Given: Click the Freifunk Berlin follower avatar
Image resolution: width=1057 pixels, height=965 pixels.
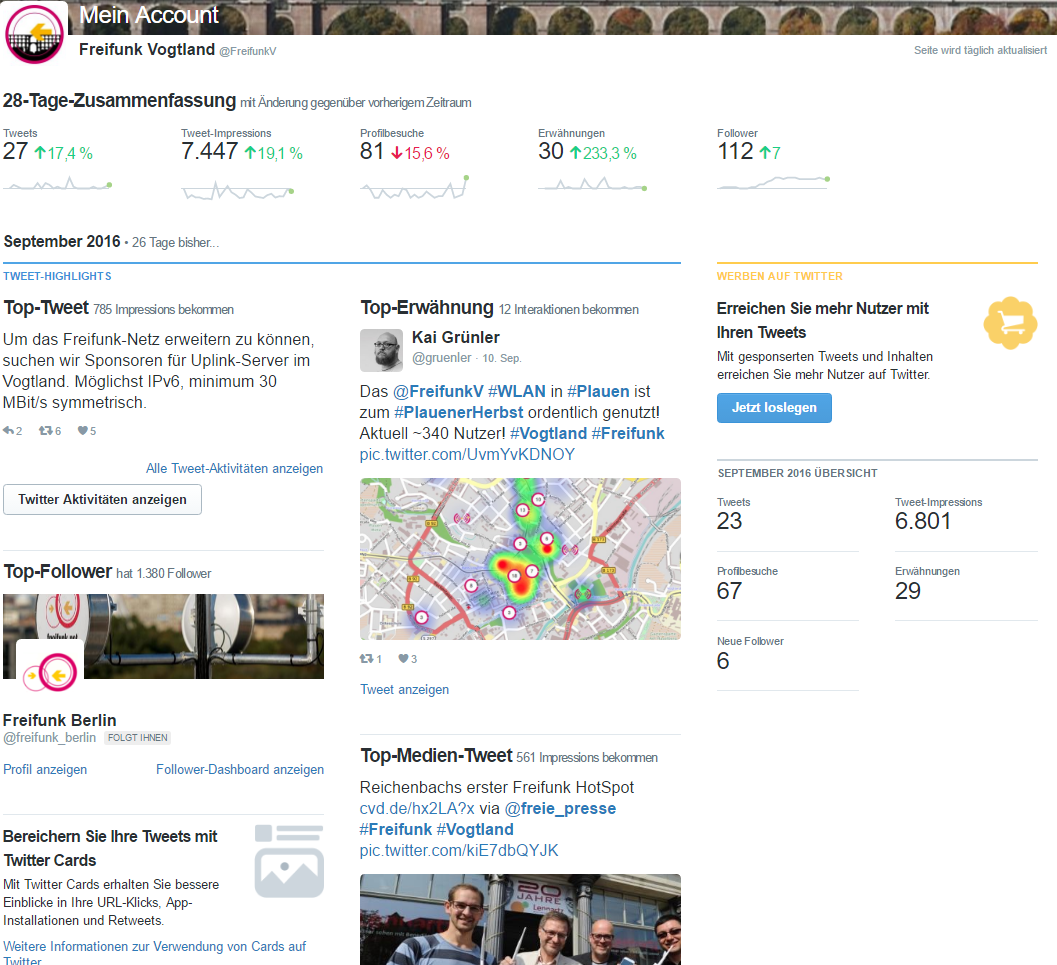Looking at the screenshot, I should point(50,673).
